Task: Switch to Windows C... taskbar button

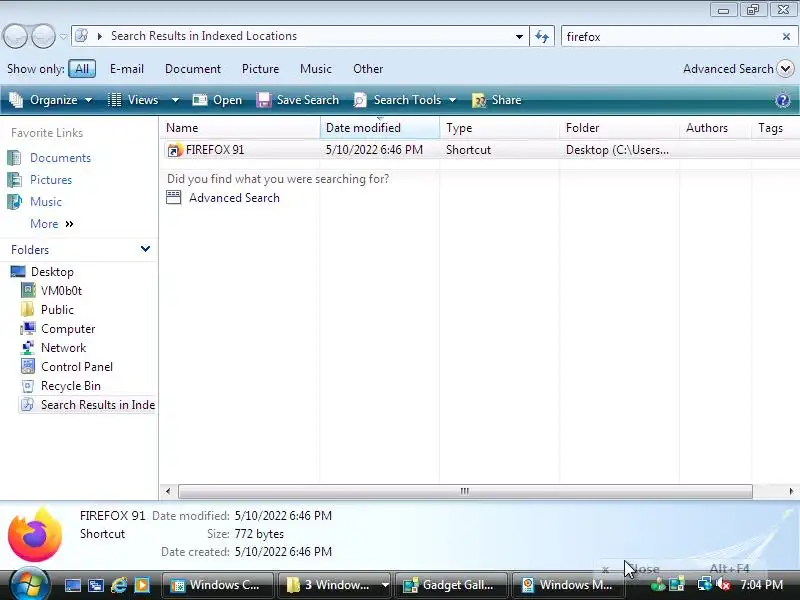Action: (217, 585)
